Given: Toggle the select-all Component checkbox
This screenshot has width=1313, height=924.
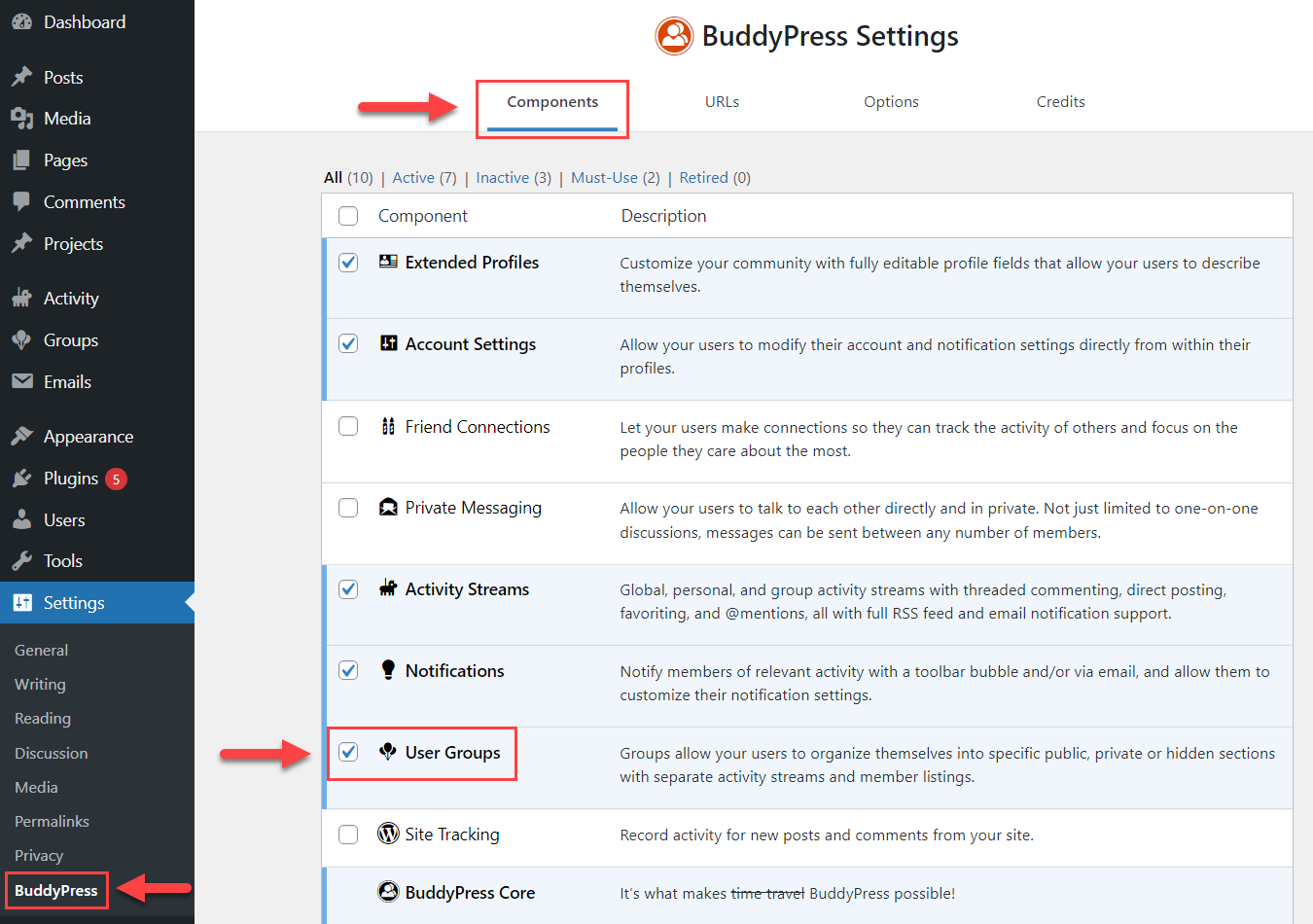Looking at the screenshot, I should (348, 216).
